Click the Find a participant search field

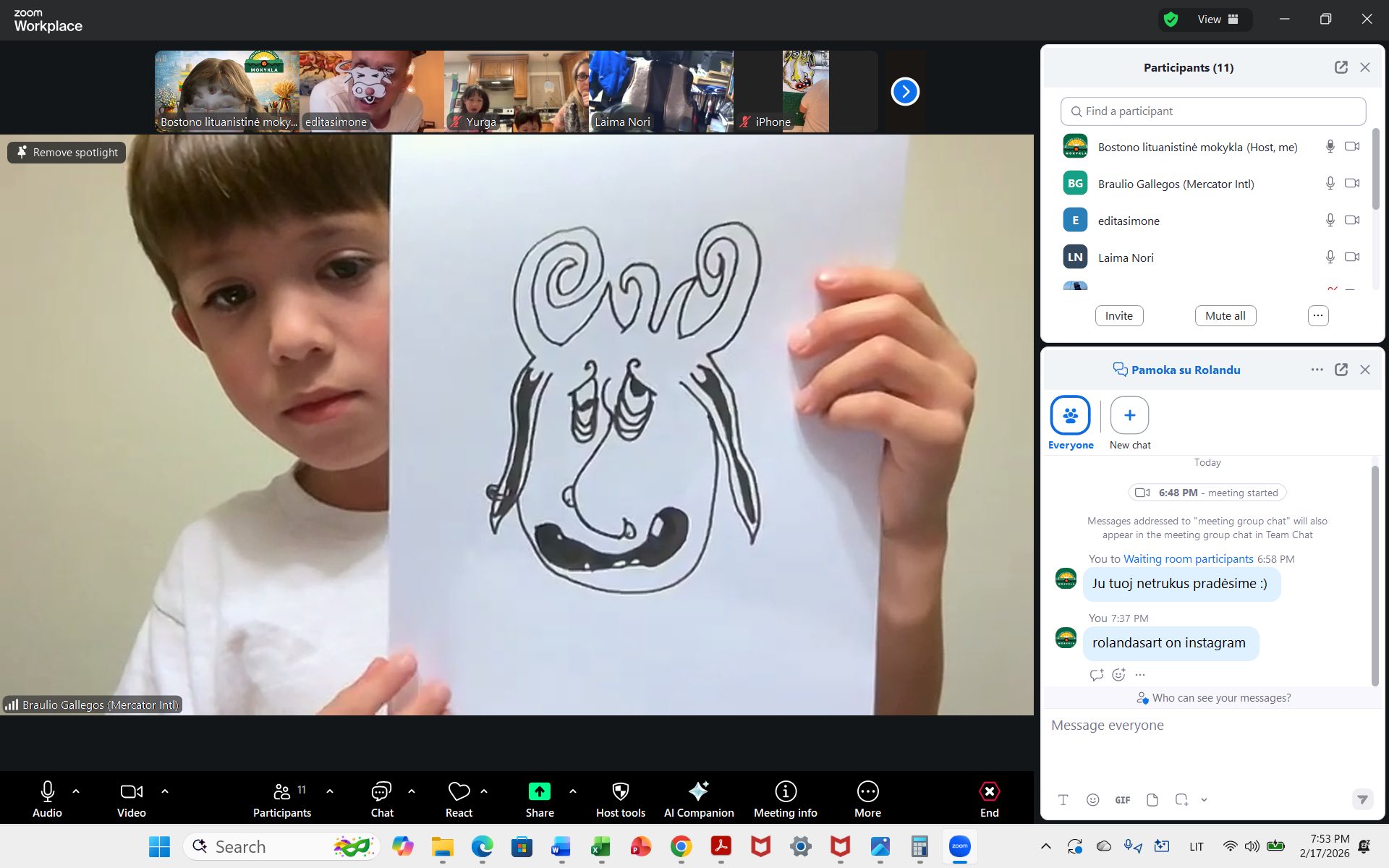coord(1212,111)
